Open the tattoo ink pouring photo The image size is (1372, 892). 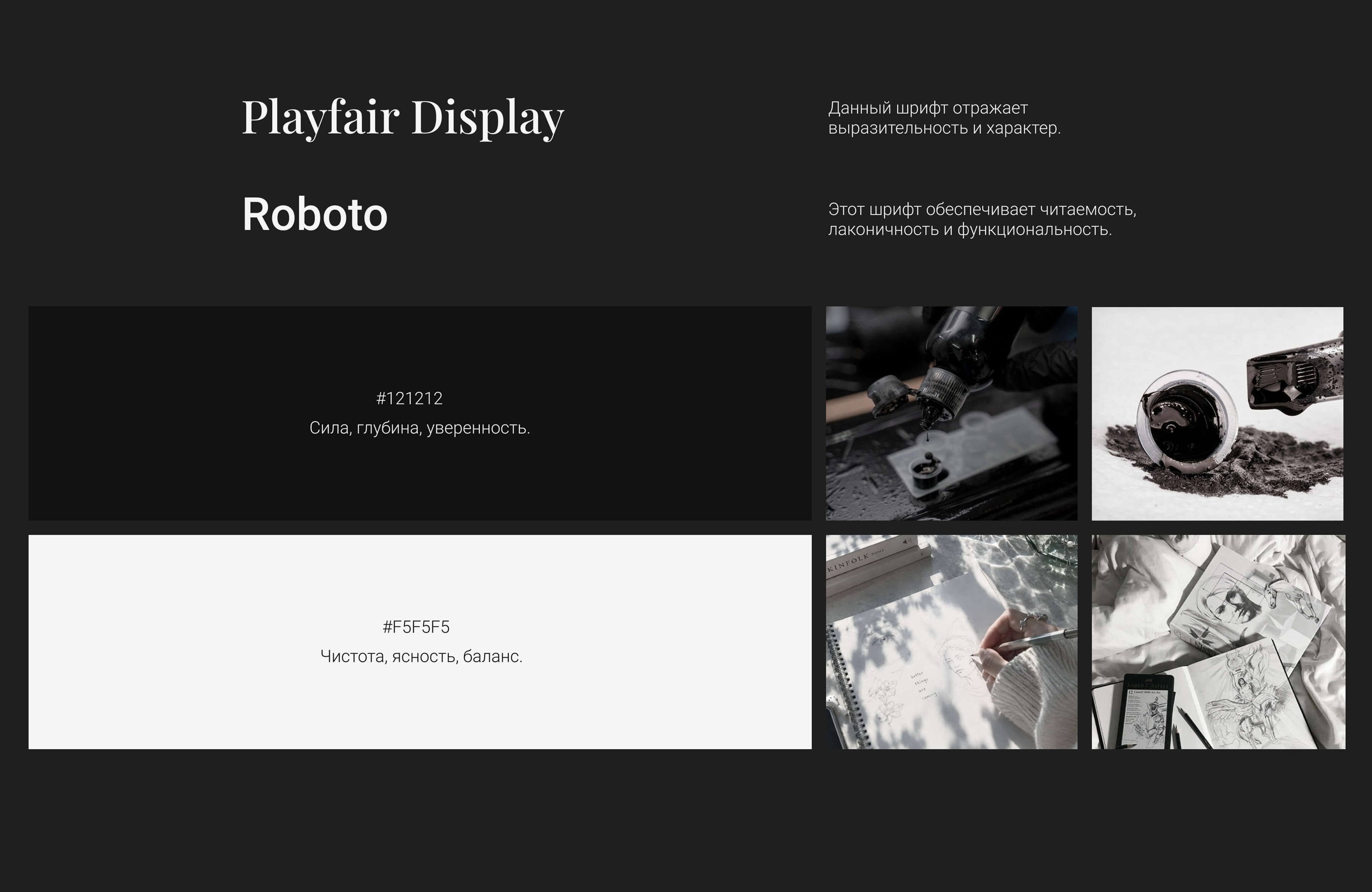pyautogui.click(x=952, y=413)
